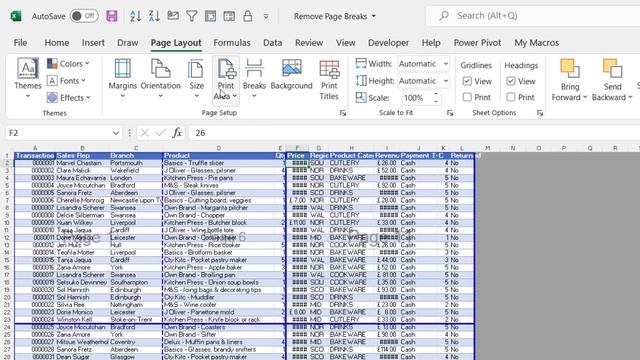Viewport: 640px width, 360px height.
Task: Switch to the Formulas tab
Action: (x=232, y=43)
